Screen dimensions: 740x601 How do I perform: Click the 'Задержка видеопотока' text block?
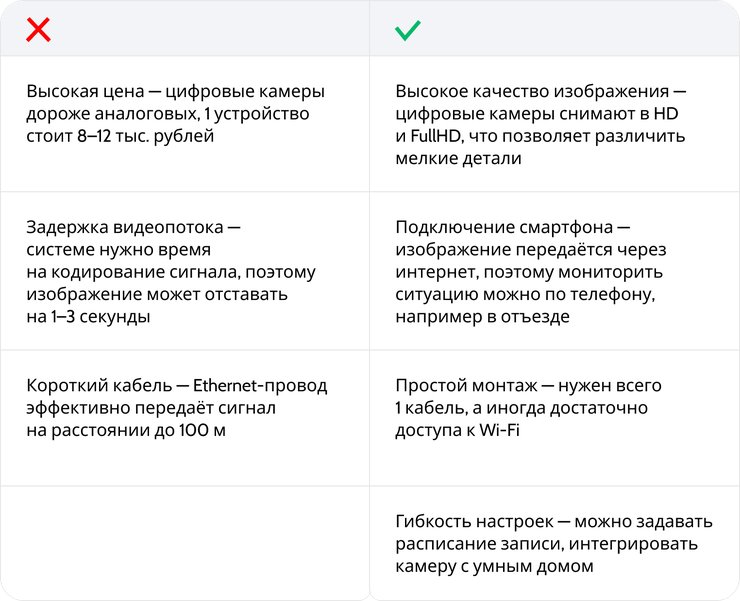point(171,273)
